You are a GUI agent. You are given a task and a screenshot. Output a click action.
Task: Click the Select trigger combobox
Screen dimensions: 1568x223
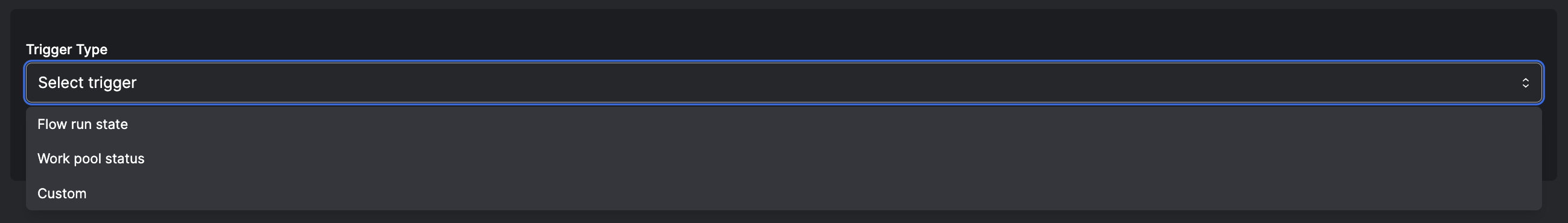coord(783,83)
